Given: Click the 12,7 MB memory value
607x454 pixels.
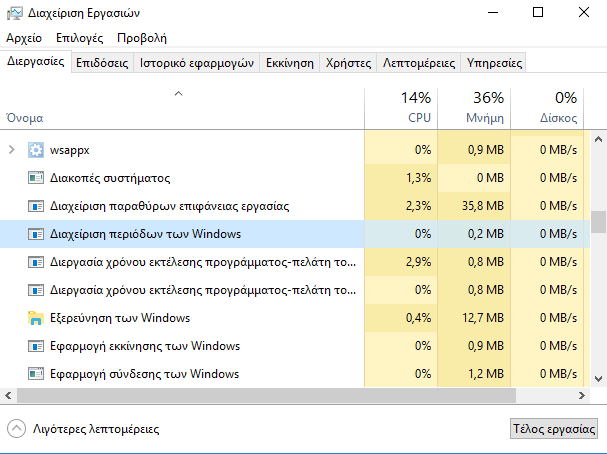Looking at the screenshot, I should tap(483, 318).
